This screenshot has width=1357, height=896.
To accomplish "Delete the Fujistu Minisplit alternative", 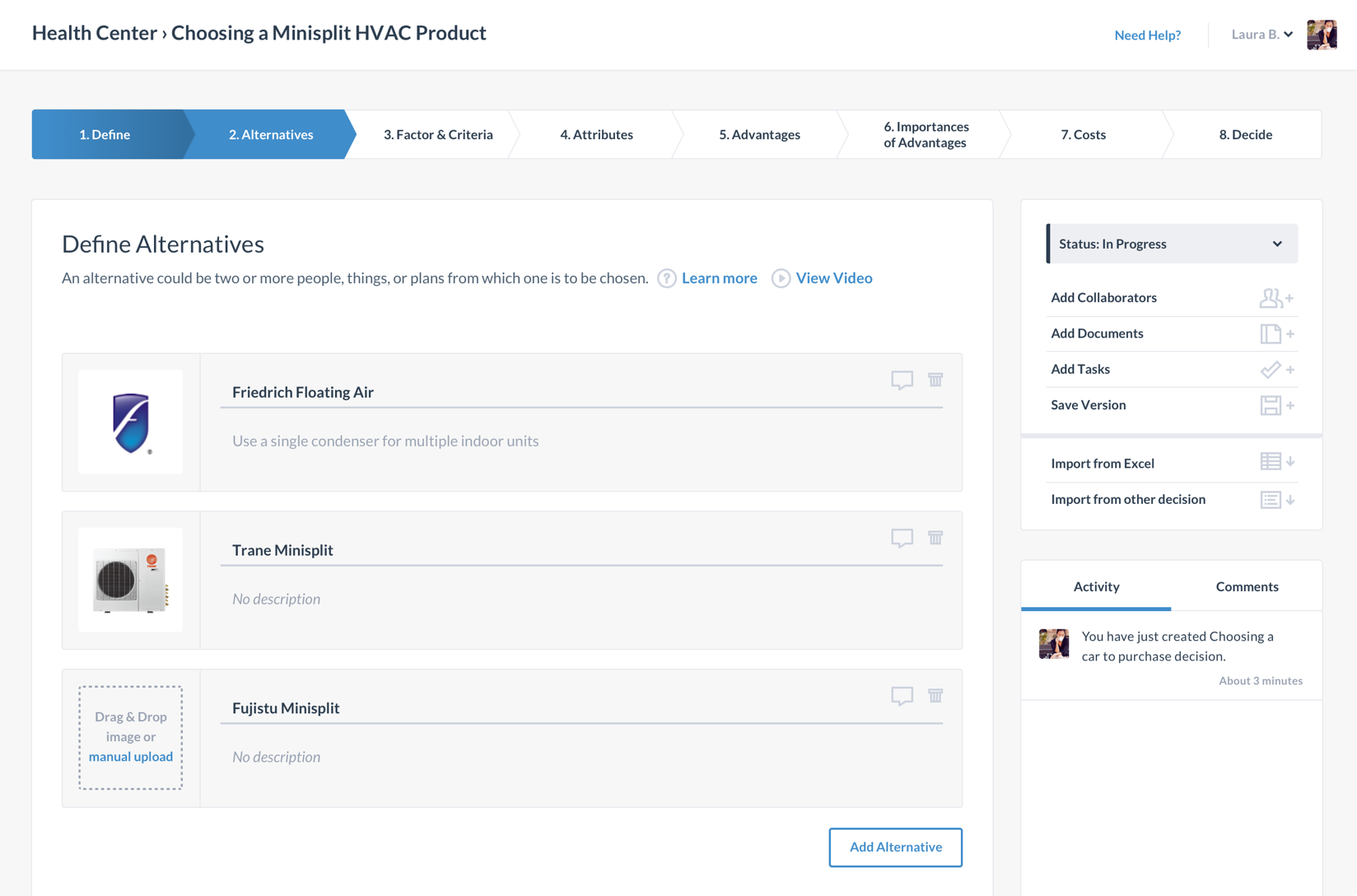I will pos(935,696).
